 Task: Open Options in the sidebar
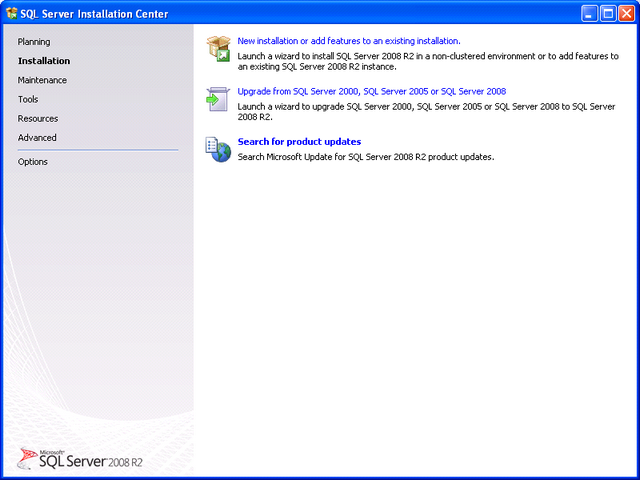point(33,162)
